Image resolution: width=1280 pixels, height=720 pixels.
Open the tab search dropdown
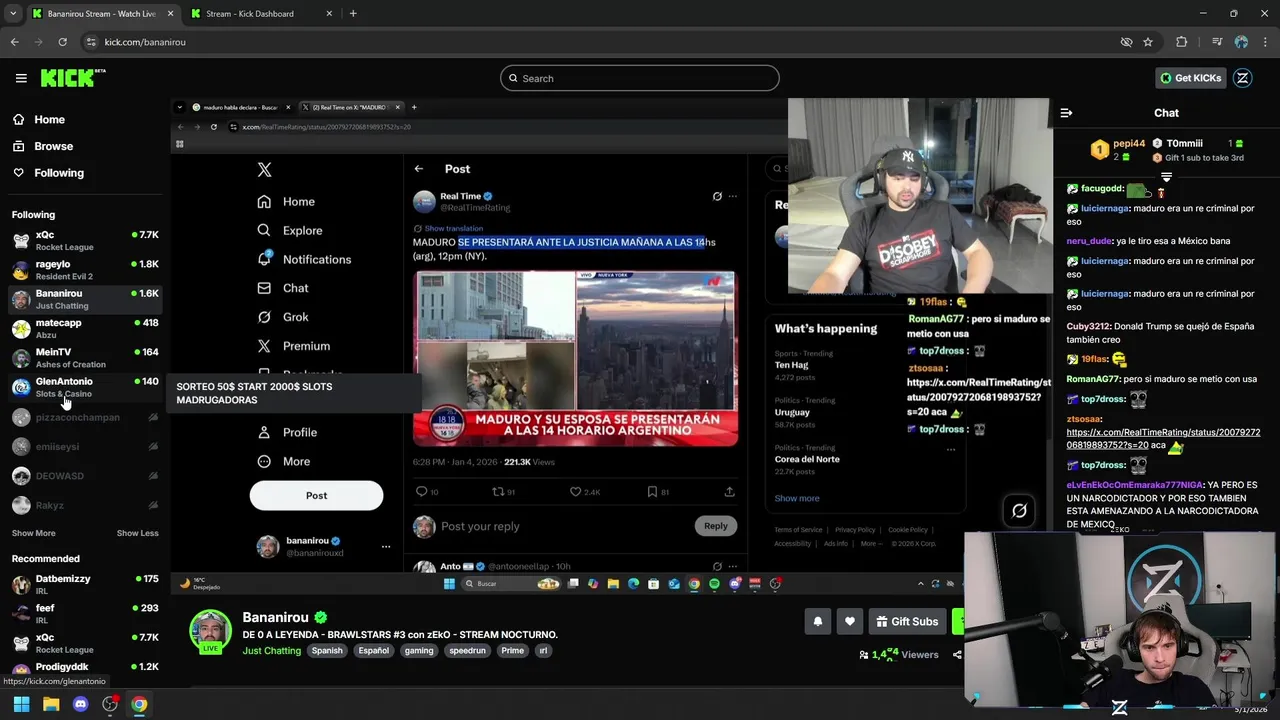click(x=13, y=14)
